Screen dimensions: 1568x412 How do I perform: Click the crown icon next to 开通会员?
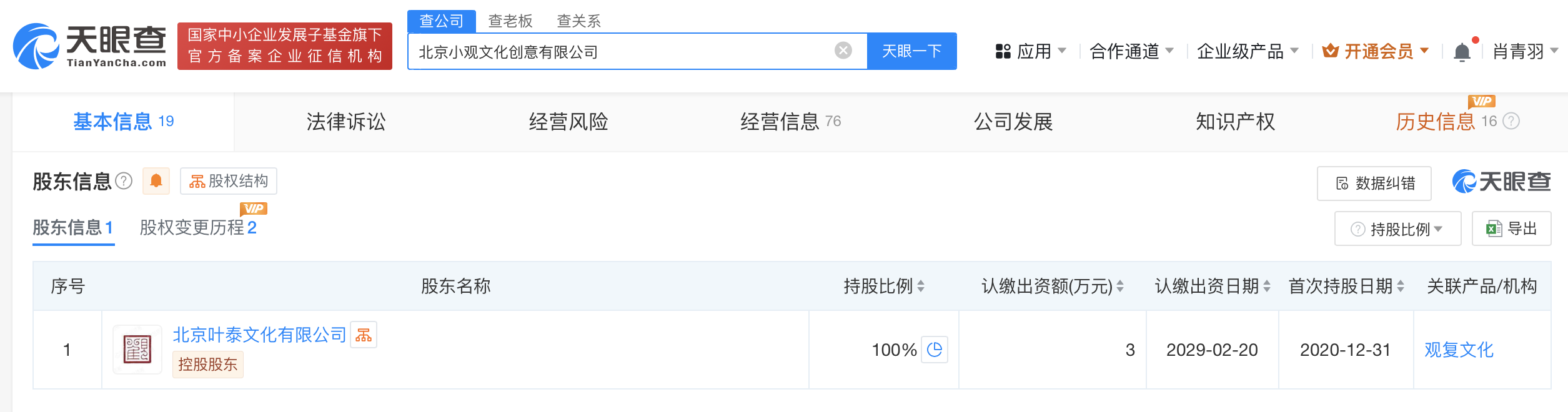tap(1332, 52)
